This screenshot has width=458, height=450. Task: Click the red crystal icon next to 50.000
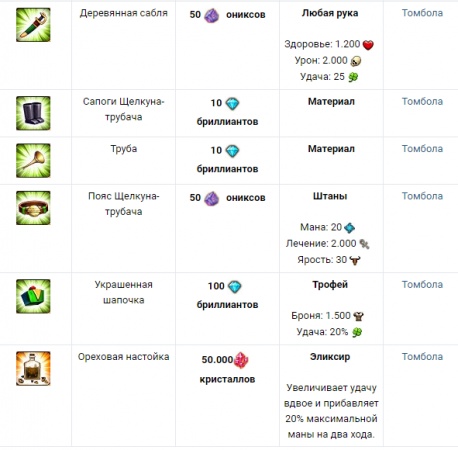click(241, 360)
